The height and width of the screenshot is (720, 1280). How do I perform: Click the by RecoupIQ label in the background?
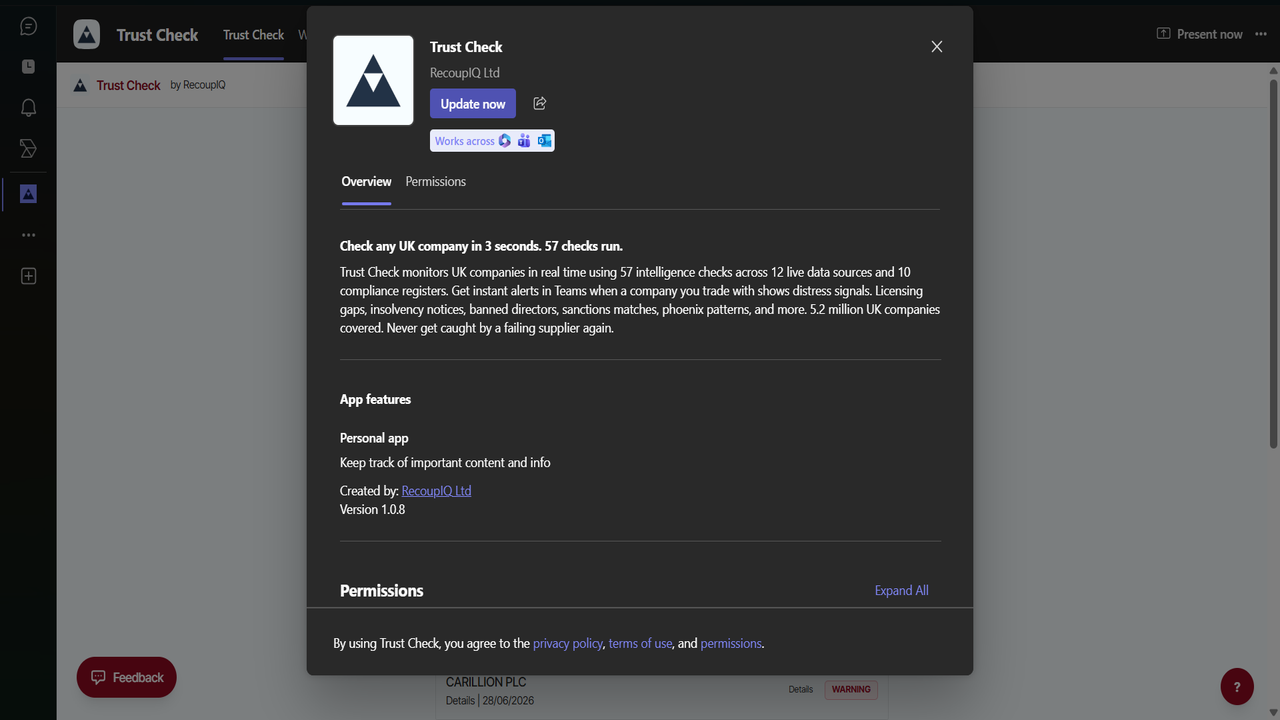tap(198, 85)
